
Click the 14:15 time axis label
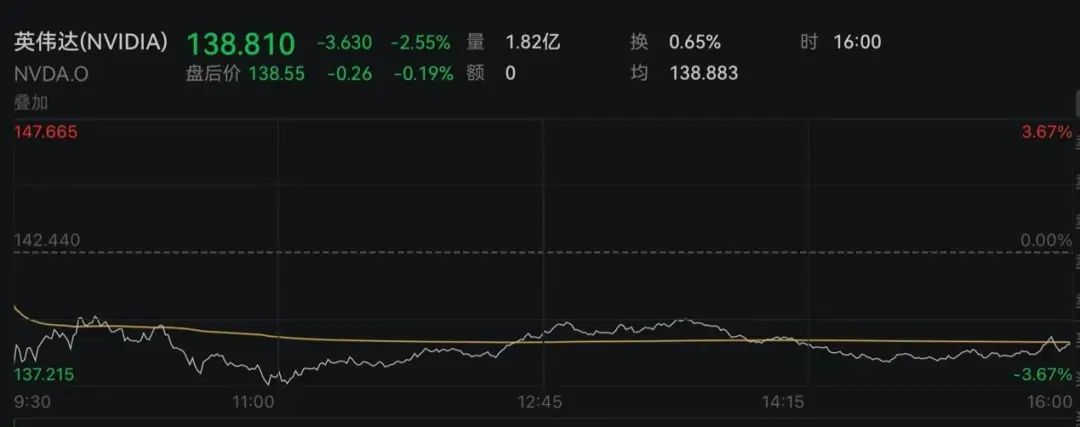[782, 402]
